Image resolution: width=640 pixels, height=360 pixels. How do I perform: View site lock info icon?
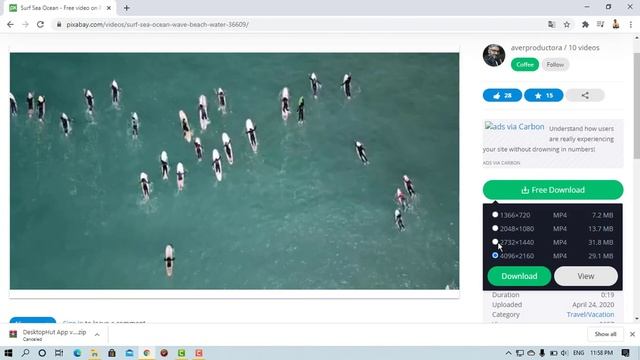[x=59, y=24]
